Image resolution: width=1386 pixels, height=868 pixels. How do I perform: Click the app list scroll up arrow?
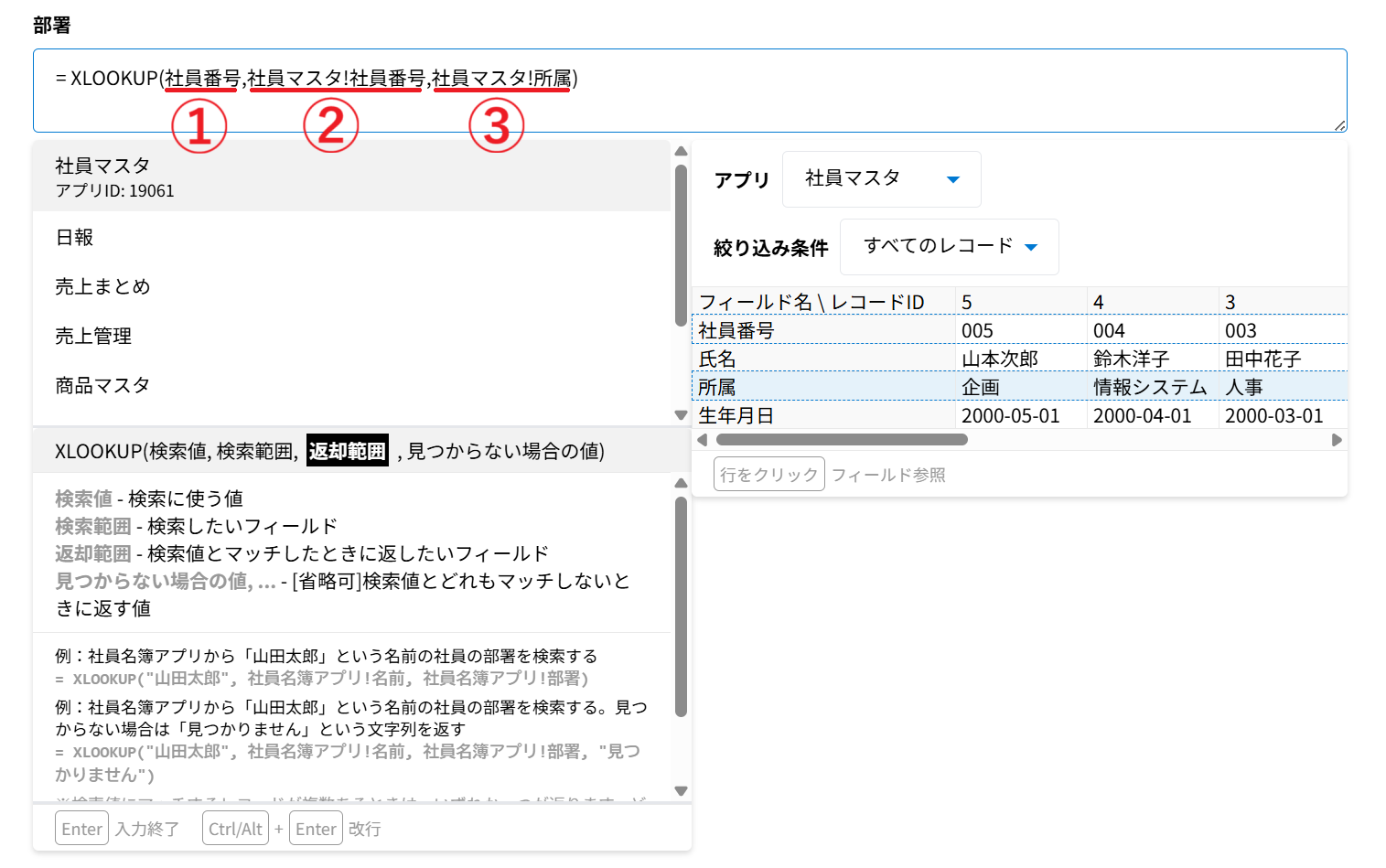coord(681,151)
